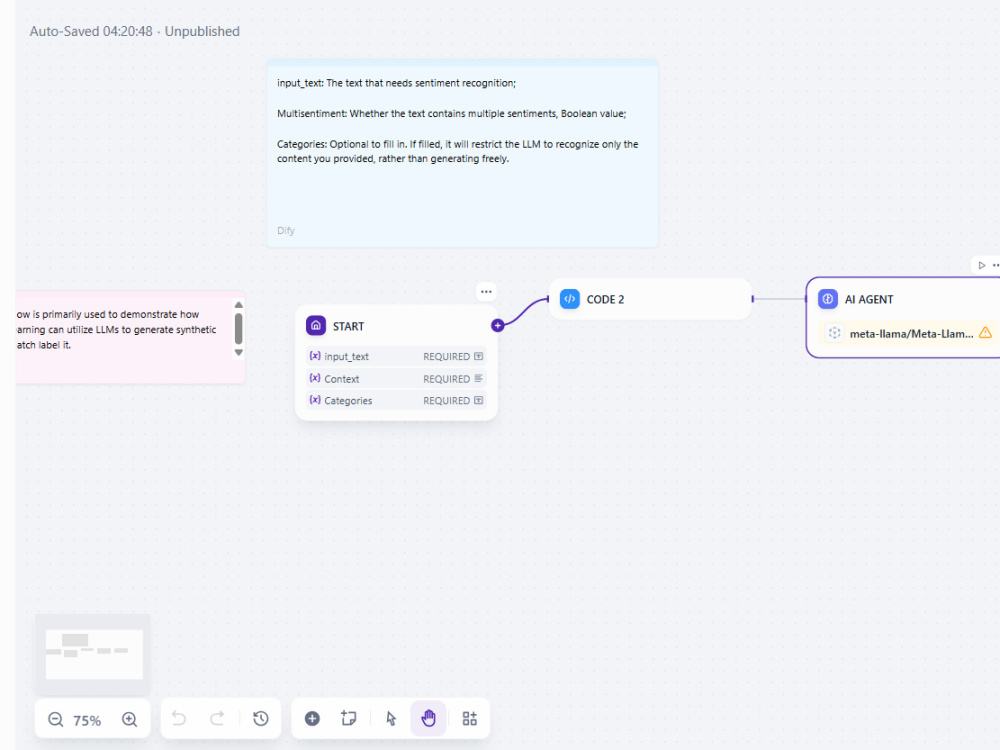Click the Multisentiment description line
This screenshot has height=750, width=1000.
[452, 114]
